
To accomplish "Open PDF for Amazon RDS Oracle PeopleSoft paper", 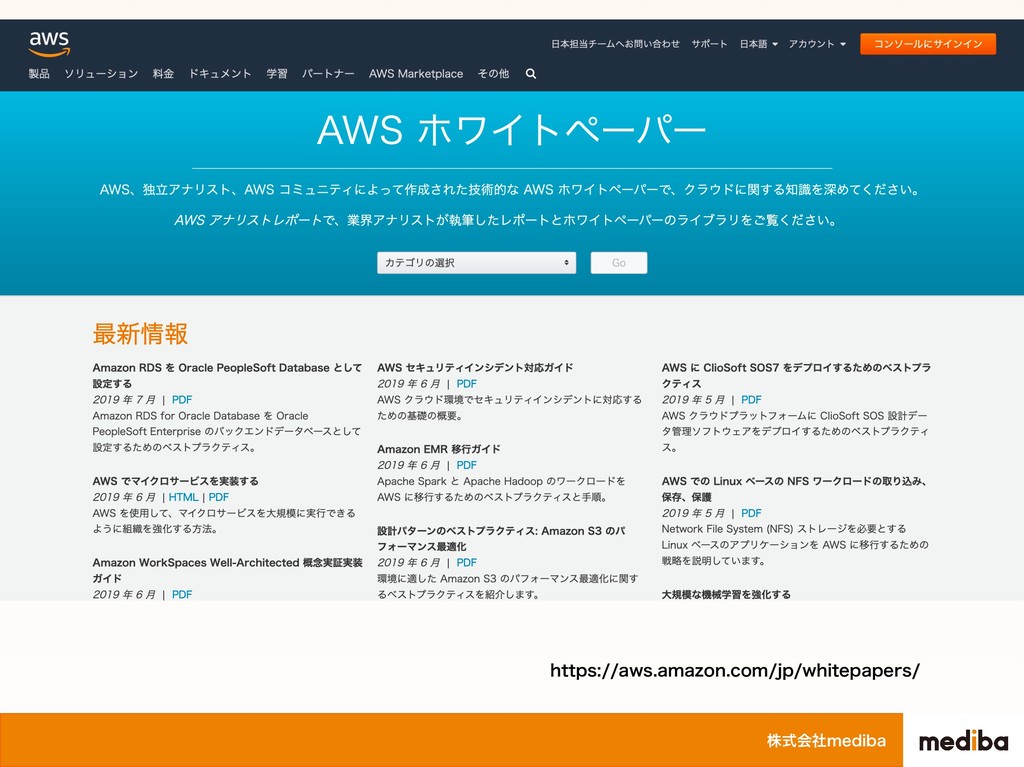I will coord(182,400).
